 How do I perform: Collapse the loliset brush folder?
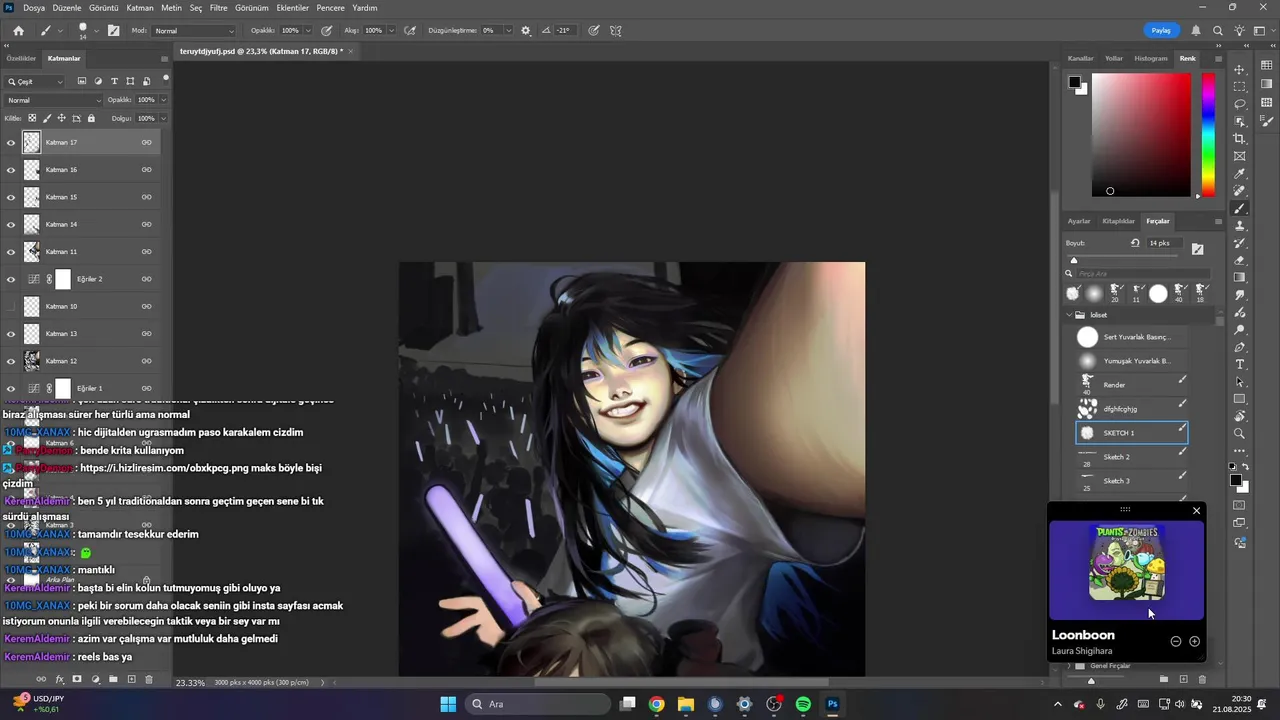click(x=1069, y=315)
